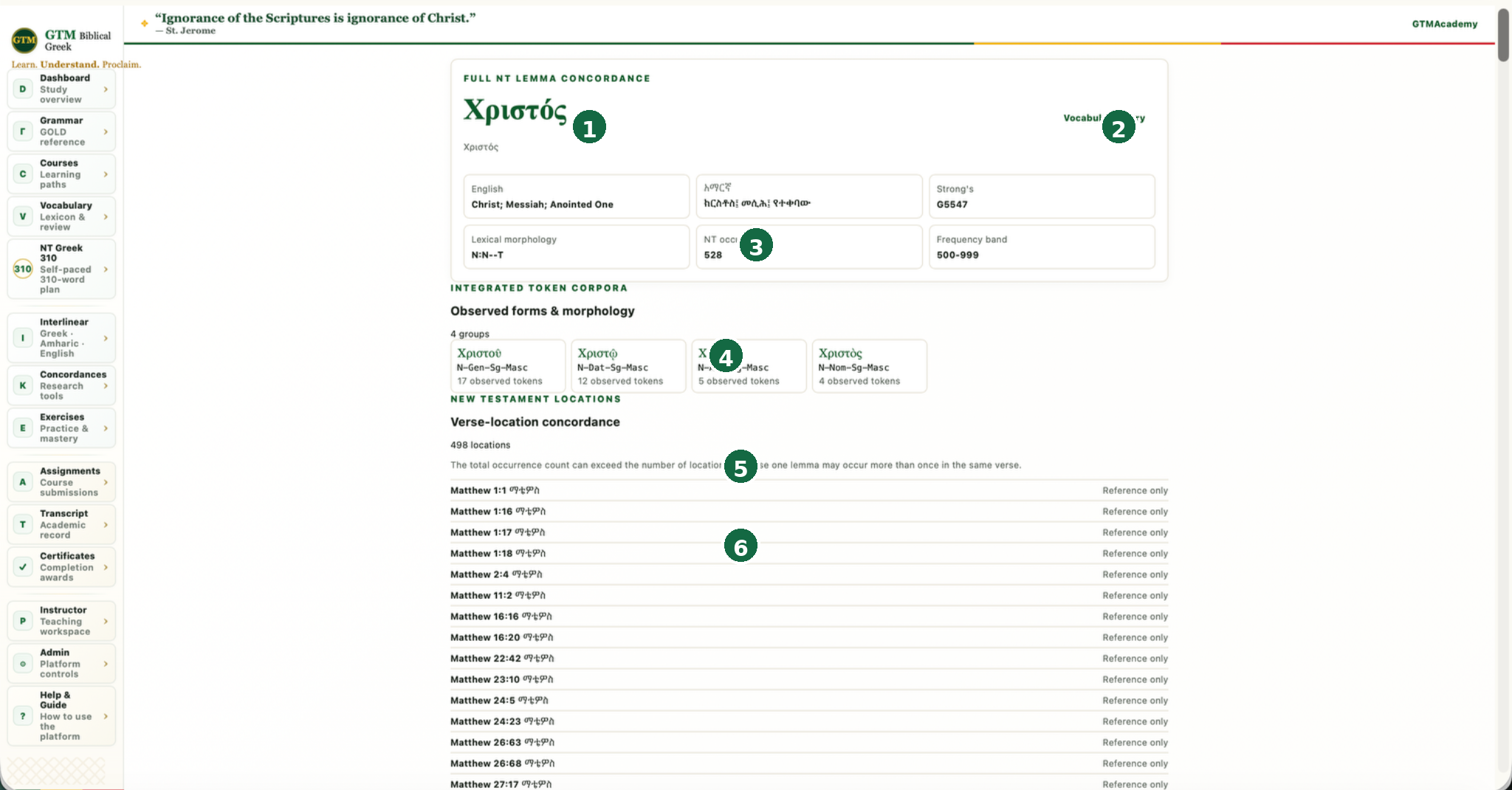Image resolution: width=1512 pixels, height=790 pixels.
Task: Expand the Concordances chevron arrow
Action: 106,385
